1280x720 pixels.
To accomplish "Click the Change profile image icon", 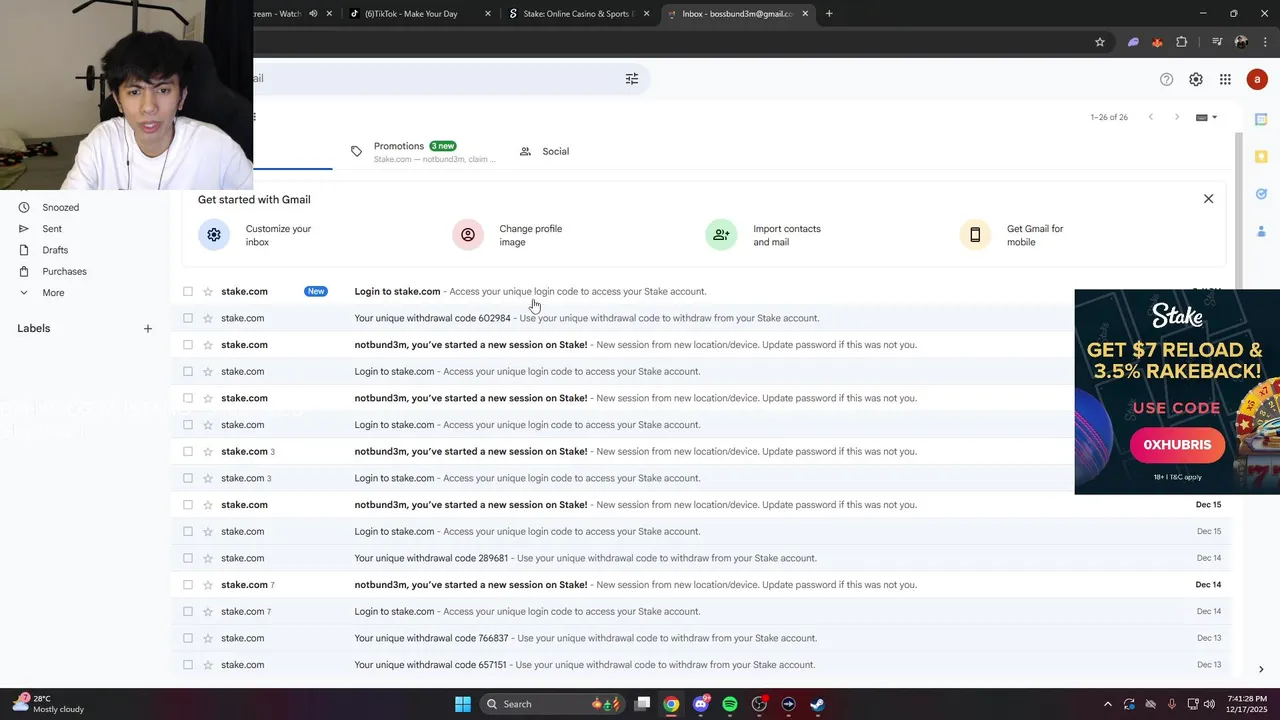I will 468,235.
